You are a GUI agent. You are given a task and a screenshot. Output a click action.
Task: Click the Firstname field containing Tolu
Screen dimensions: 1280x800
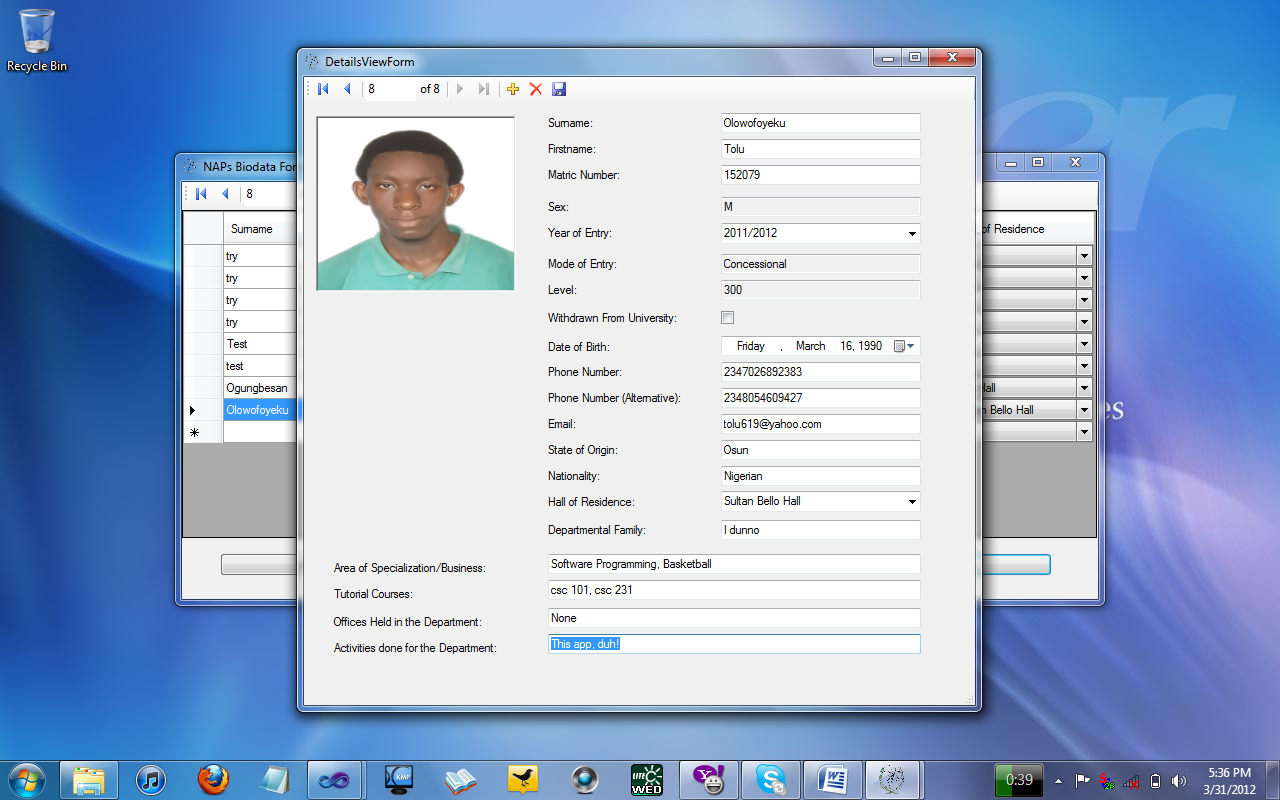820,149
